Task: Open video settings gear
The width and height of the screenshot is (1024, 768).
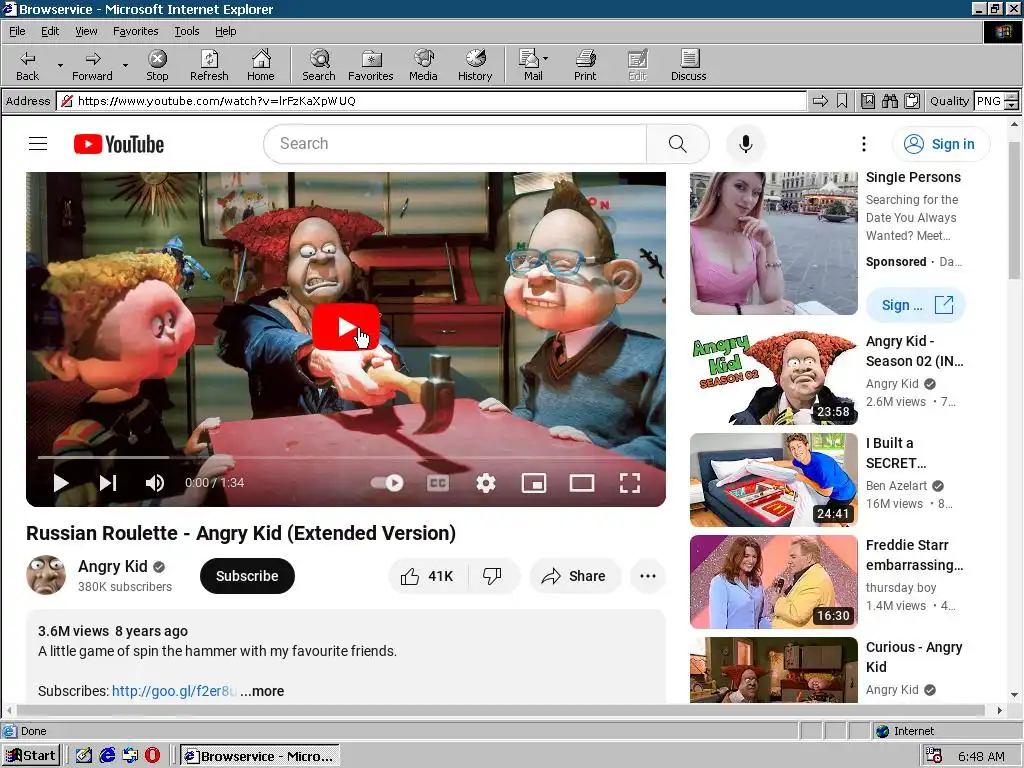Action: 485,483
